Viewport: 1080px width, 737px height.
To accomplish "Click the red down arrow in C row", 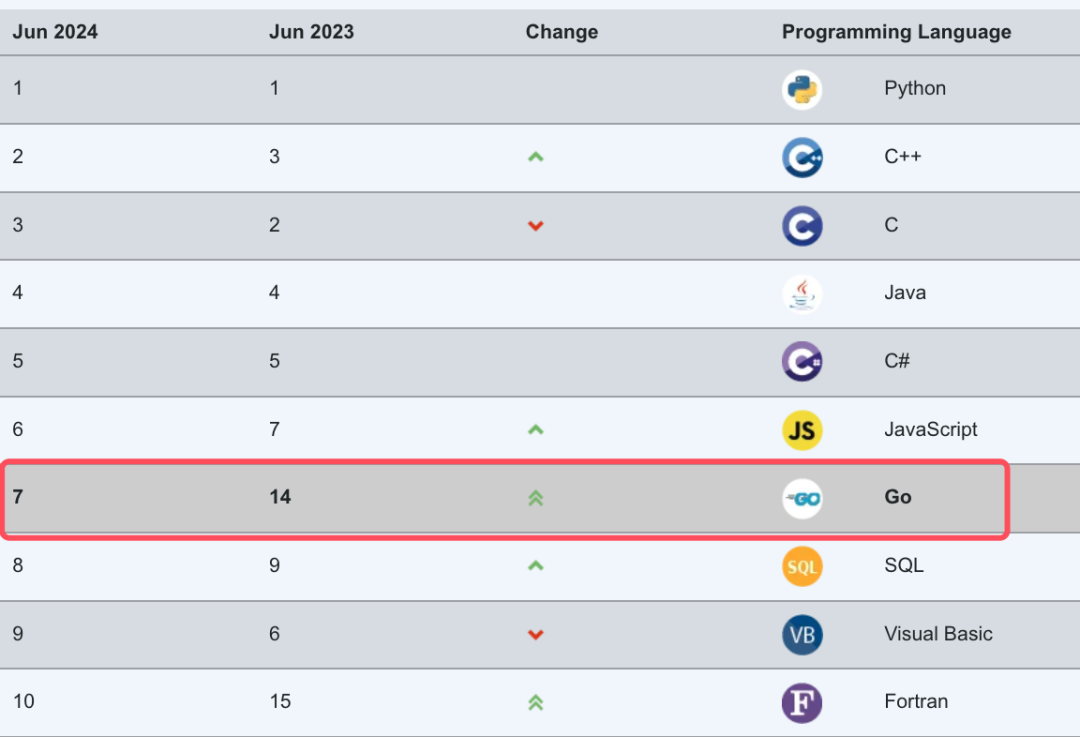I will click(535, 226).
